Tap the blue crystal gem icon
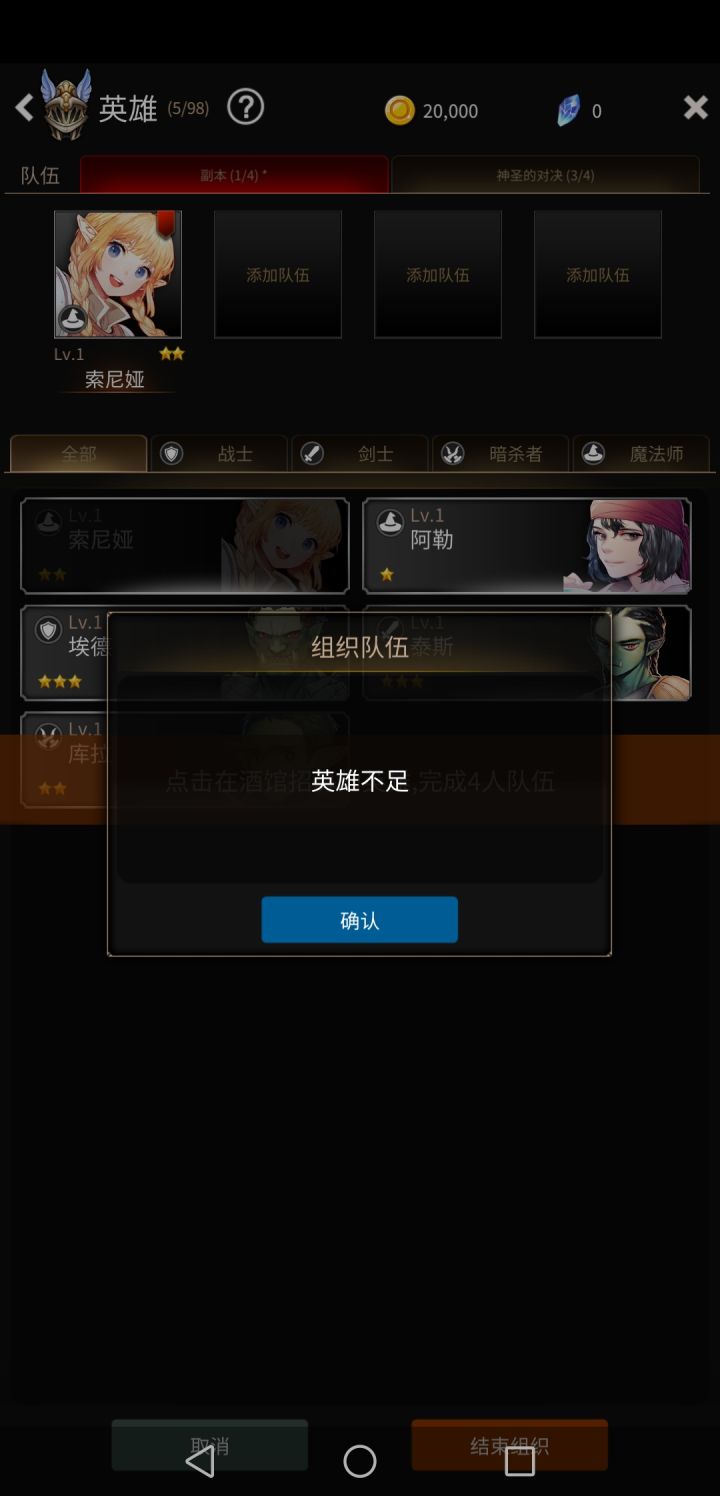The height and width of the screenshot is (1496, 720). point(568,110)
